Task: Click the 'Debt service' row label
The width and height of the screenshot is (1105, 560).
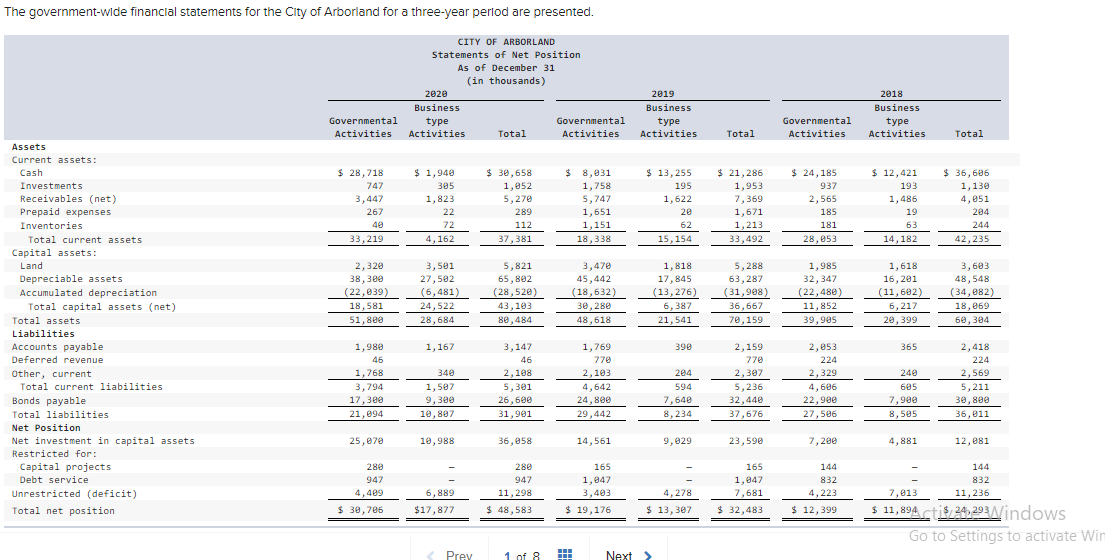Action: [54, 480]
